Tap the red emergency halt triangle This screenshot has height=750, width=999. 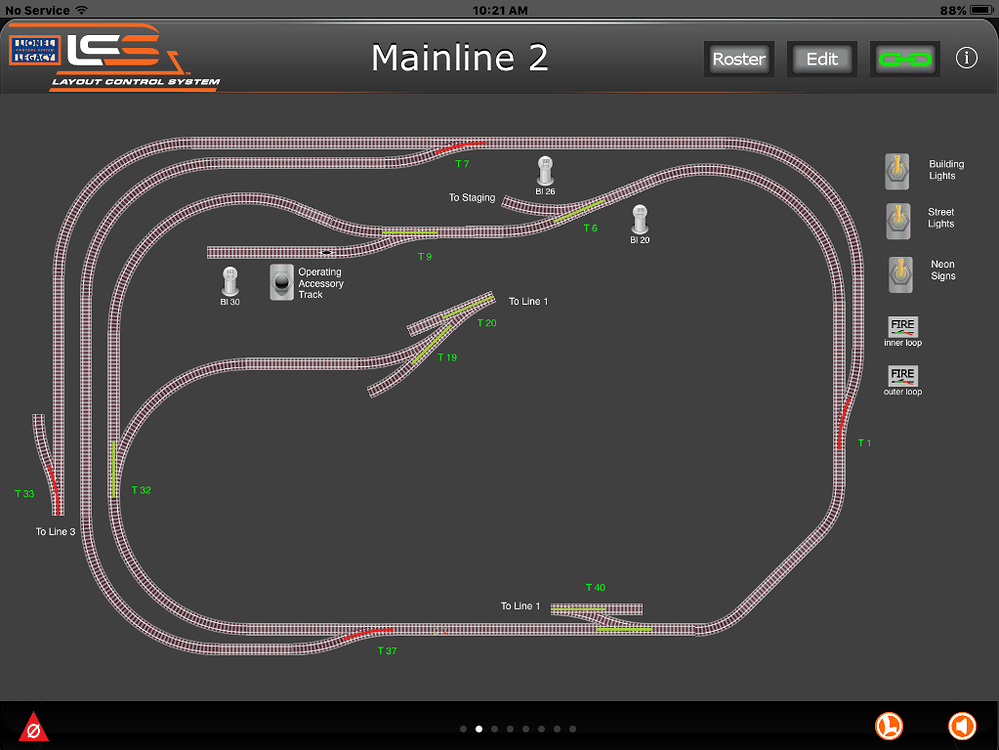tap(34, 728)
